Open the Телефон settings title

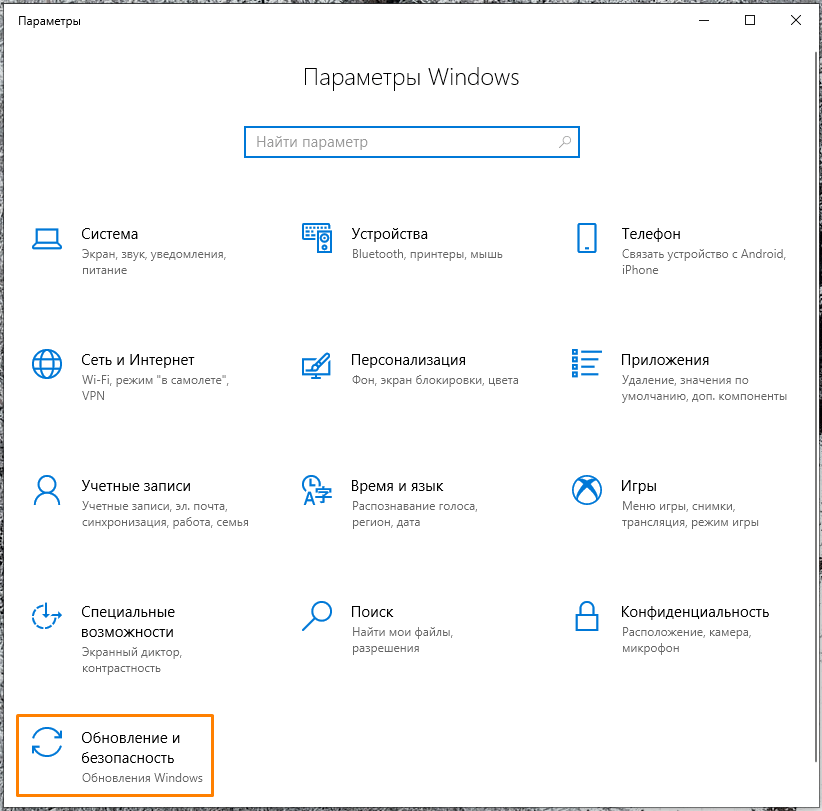(x=651, y=234)
